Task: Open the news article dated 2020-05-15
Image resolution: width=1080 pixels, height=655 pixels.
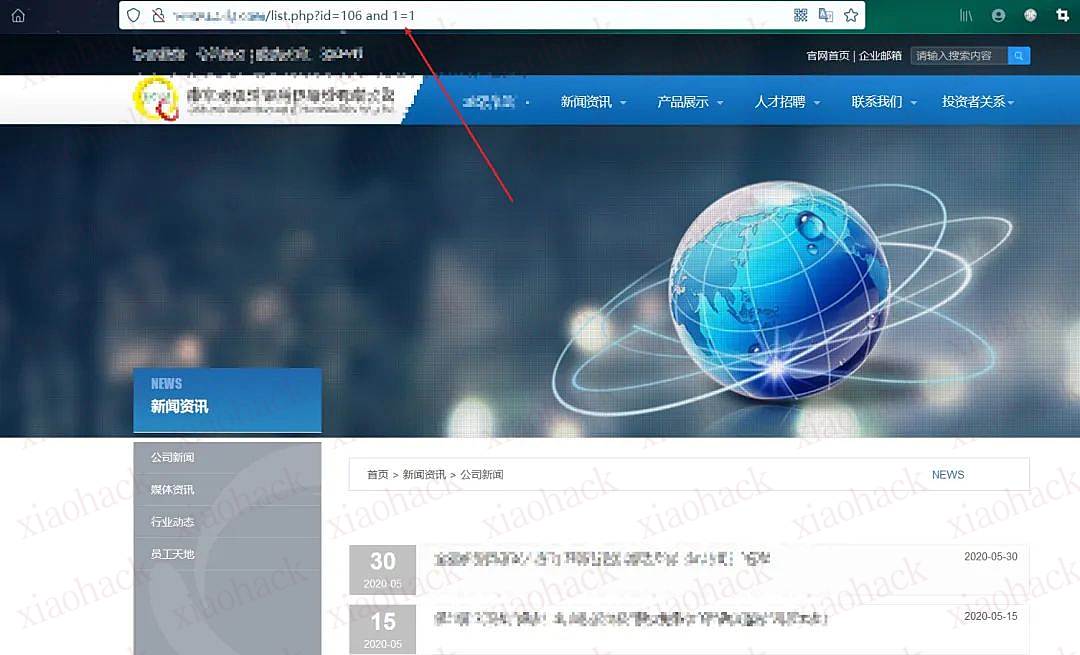Action: pyautogui.click(x=630, y=619)
